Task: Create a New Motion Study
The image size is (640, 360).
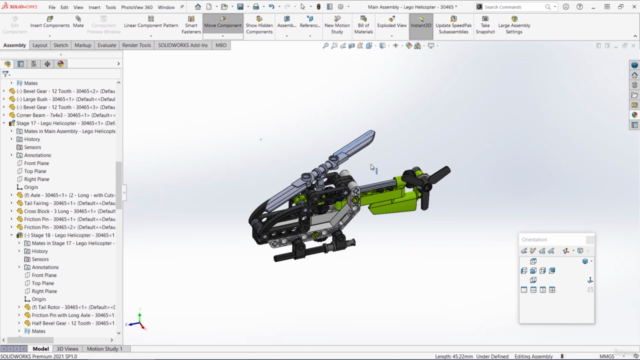Action: [337, 25]
